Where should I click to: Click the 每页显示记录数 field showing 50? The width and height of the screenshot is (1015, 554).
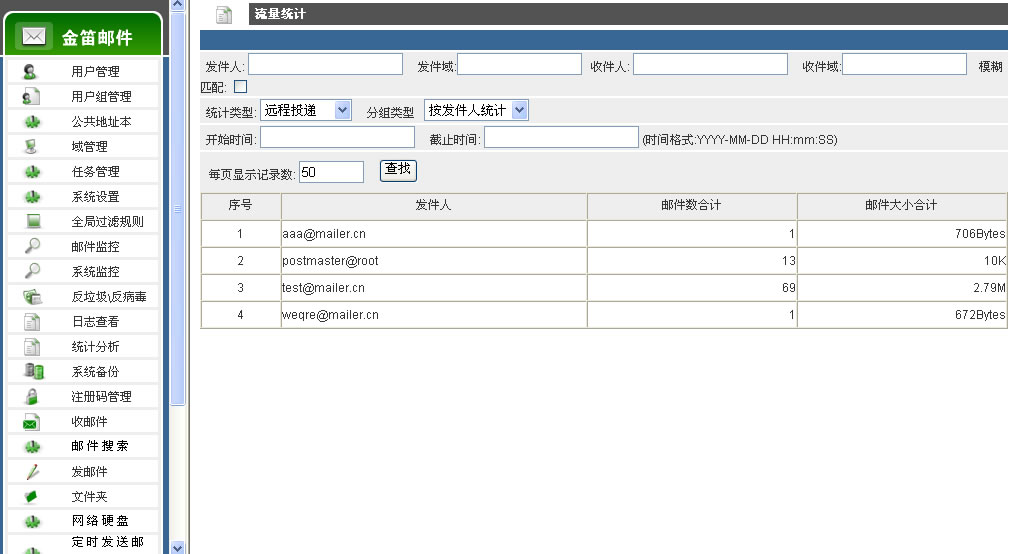331,172
